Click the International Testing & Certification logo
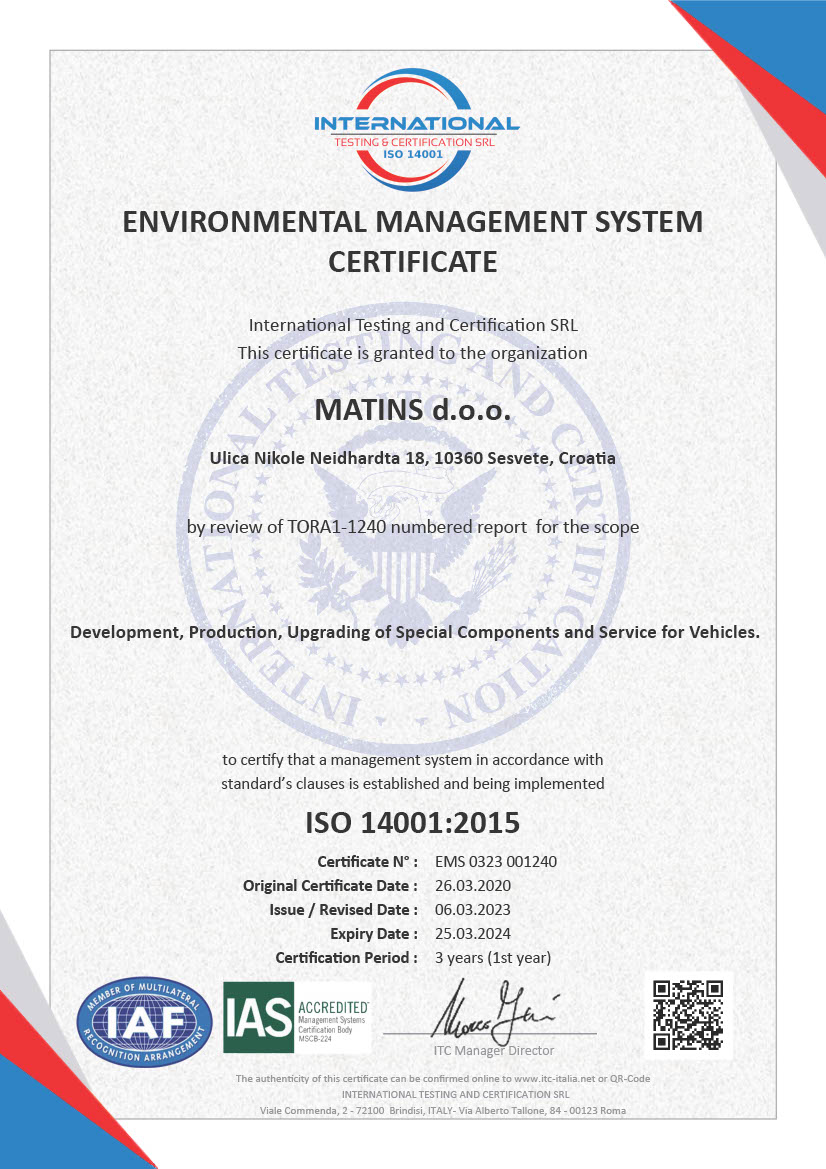 point(416,129)
